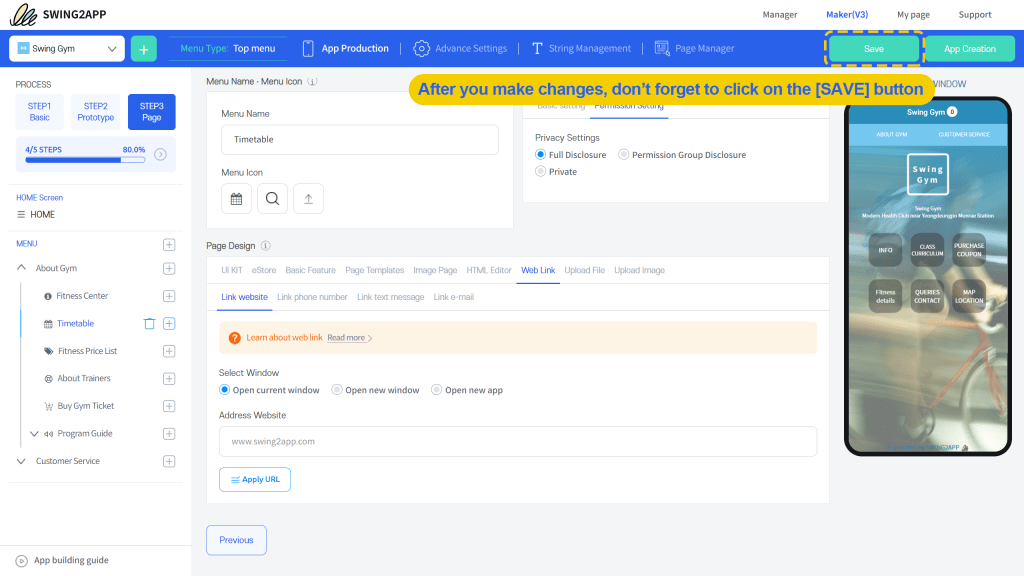
Task: Click the green plus add-app button
Action: [x=144, y=49]
